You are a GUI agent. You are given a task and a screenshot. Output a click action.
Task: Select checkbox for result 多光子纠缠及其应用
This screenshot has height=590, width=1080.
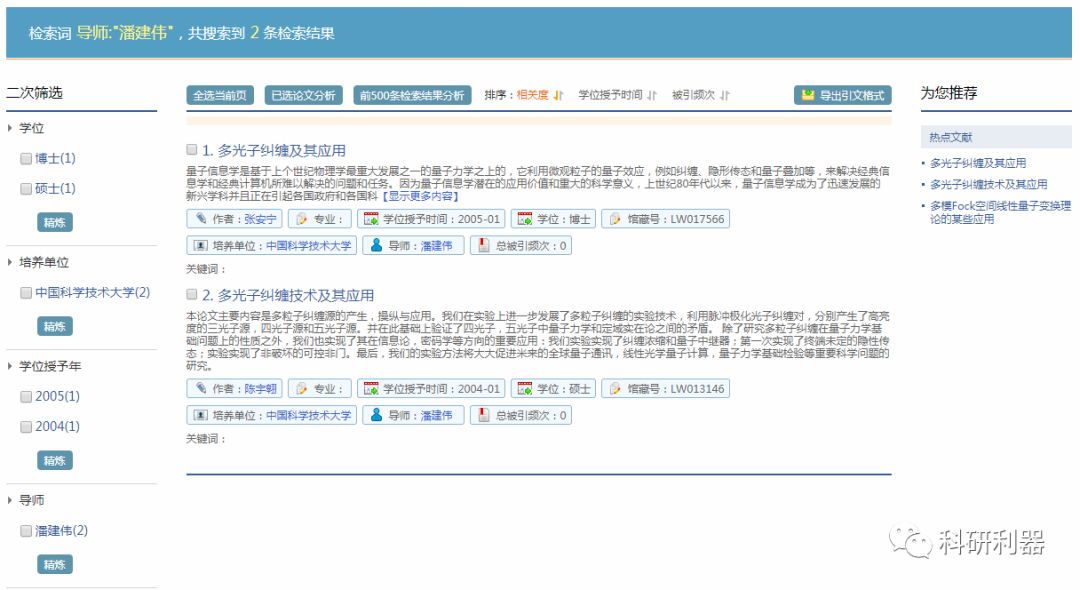[192, 150]
